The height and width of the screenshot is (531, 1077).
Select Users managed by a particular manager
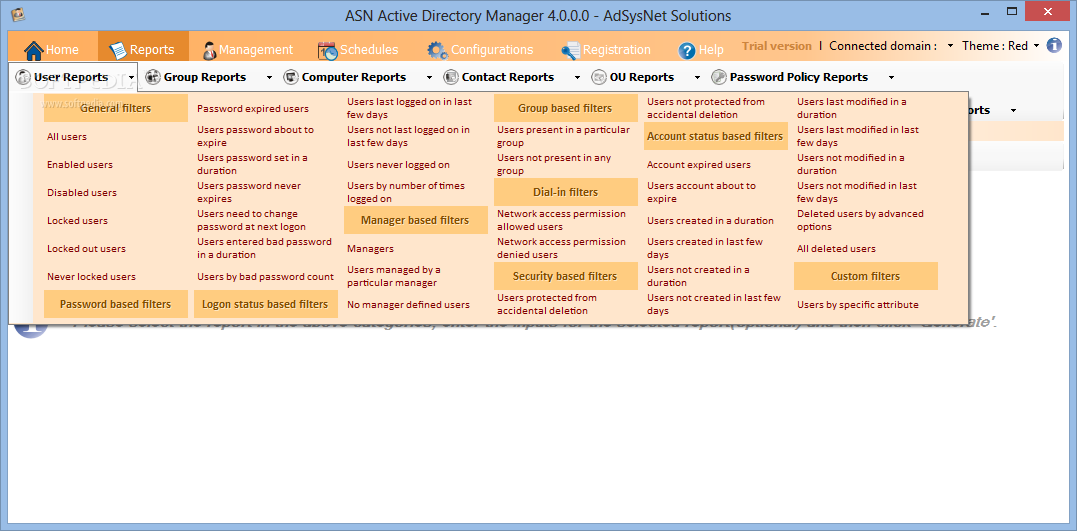(394, 276)
